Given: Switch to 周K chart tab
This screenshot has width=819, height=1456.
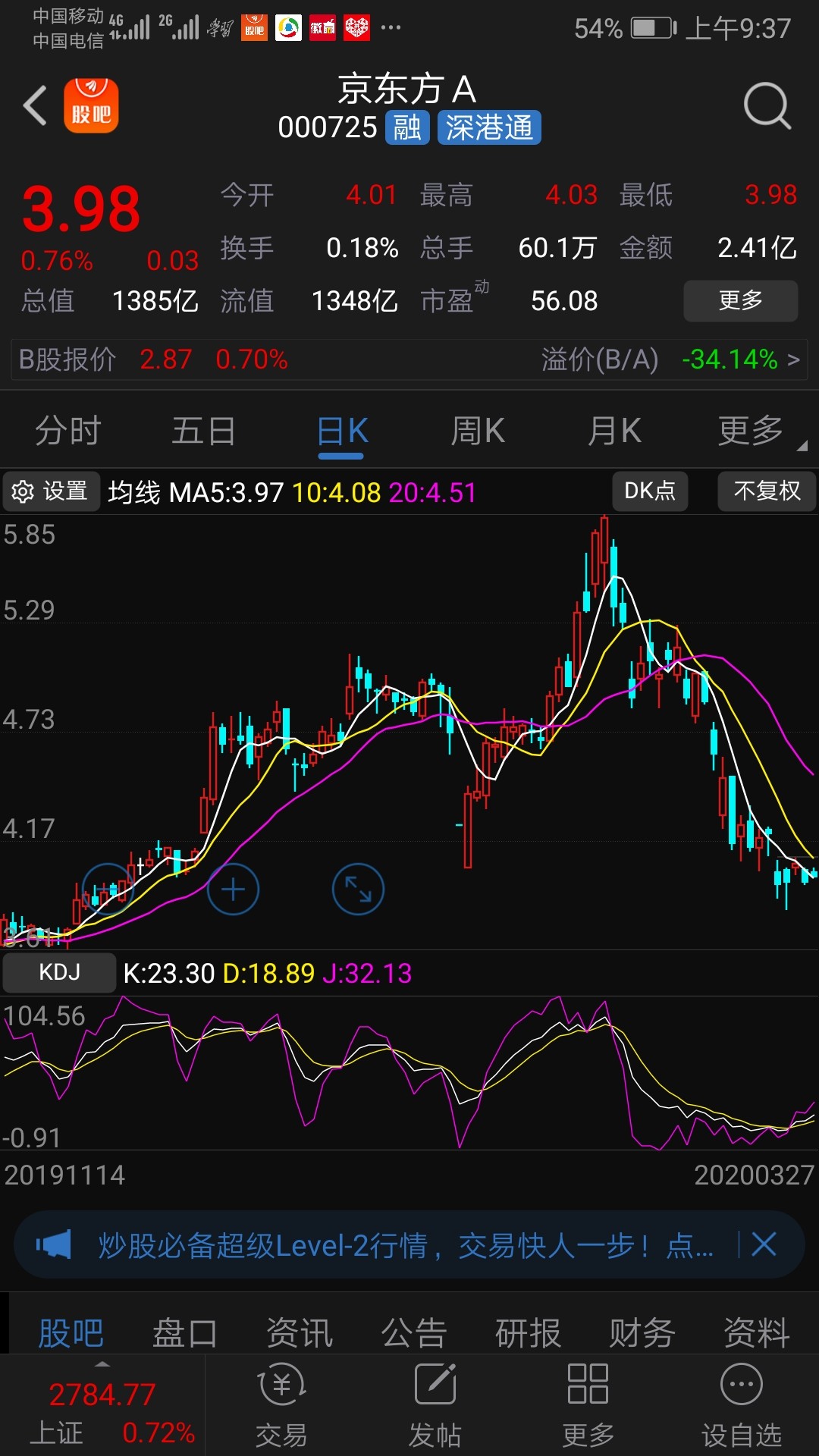Looking at the screenshot, I should pos(478,431).
